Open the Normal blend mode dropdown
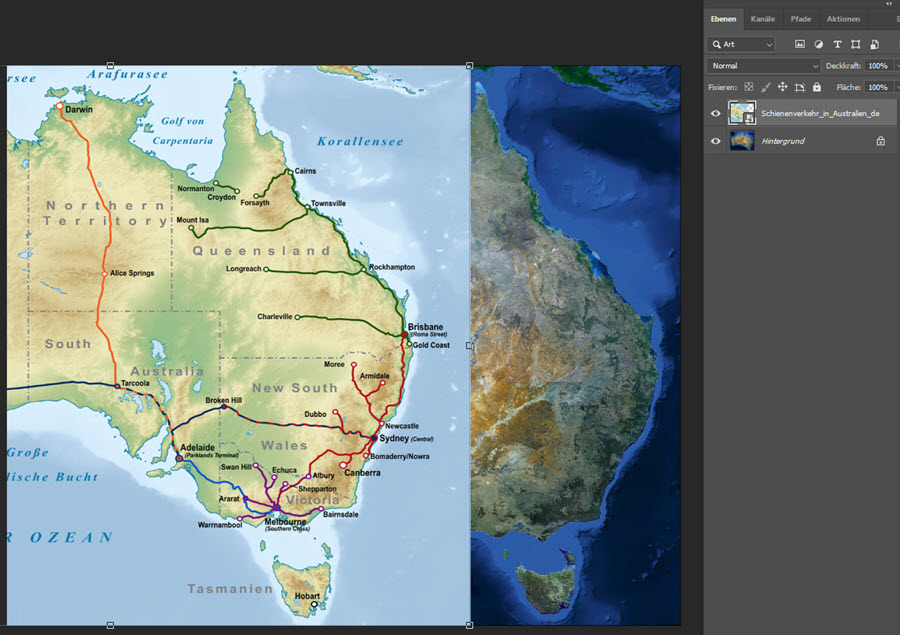This screenshot has width=900, height=635. coord(764,66)
